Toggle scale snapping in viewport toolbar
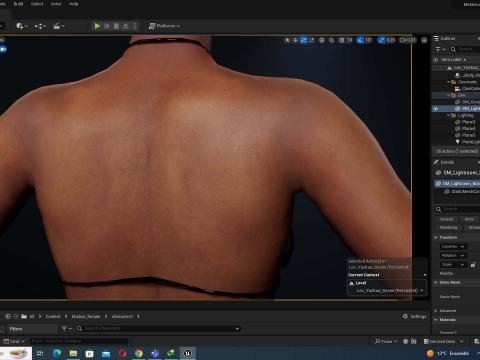This screenshot has width=480, height=360. (381, 40)
